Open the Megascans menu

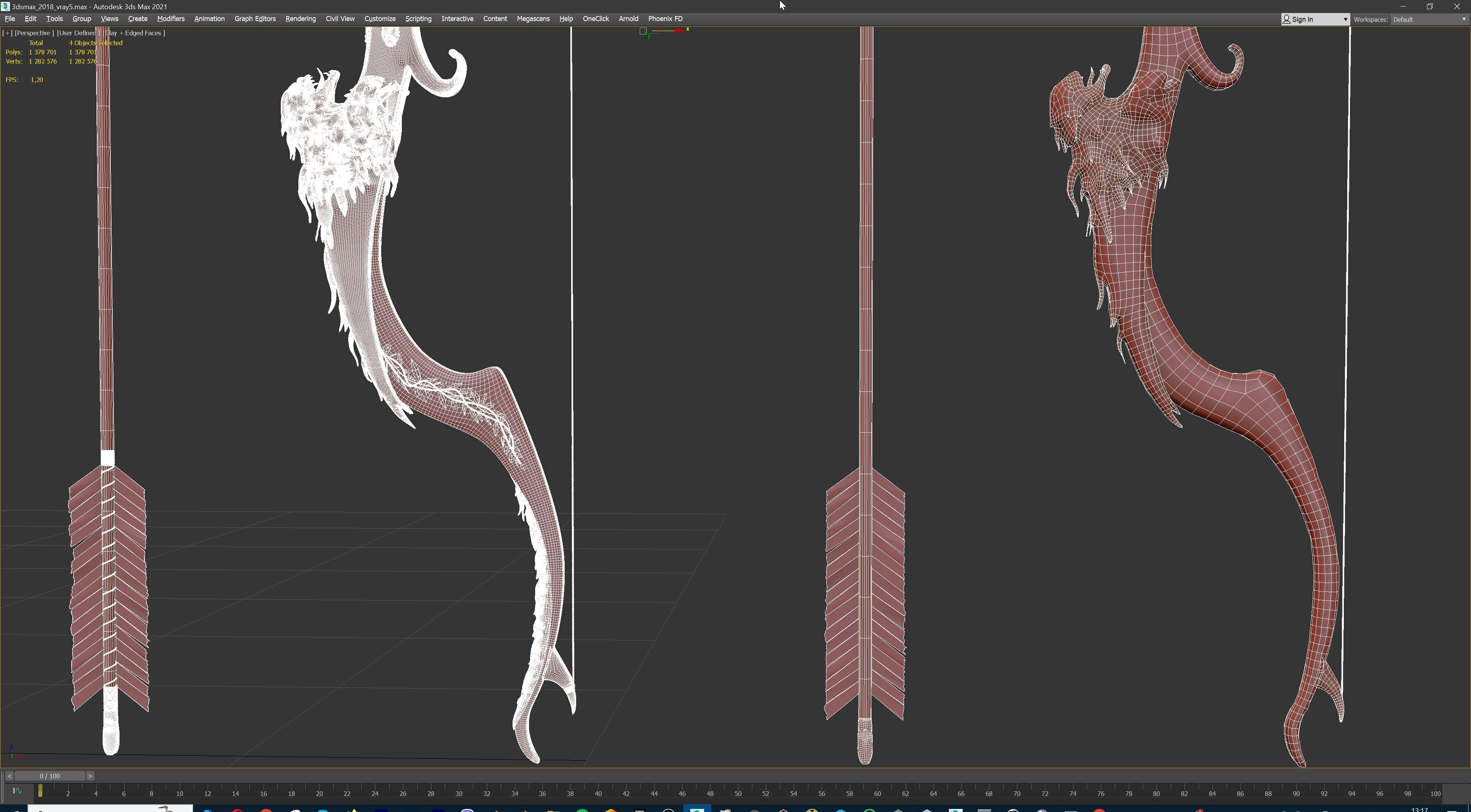533,19
